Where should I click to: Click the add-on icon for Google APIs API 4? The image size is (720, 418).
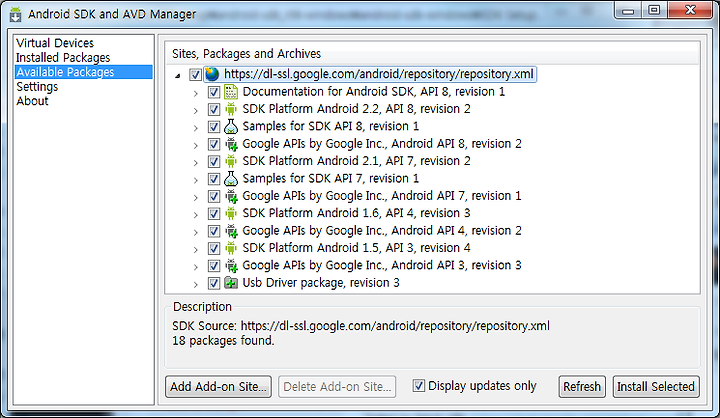pyautogui.click(x=231, y=231)
